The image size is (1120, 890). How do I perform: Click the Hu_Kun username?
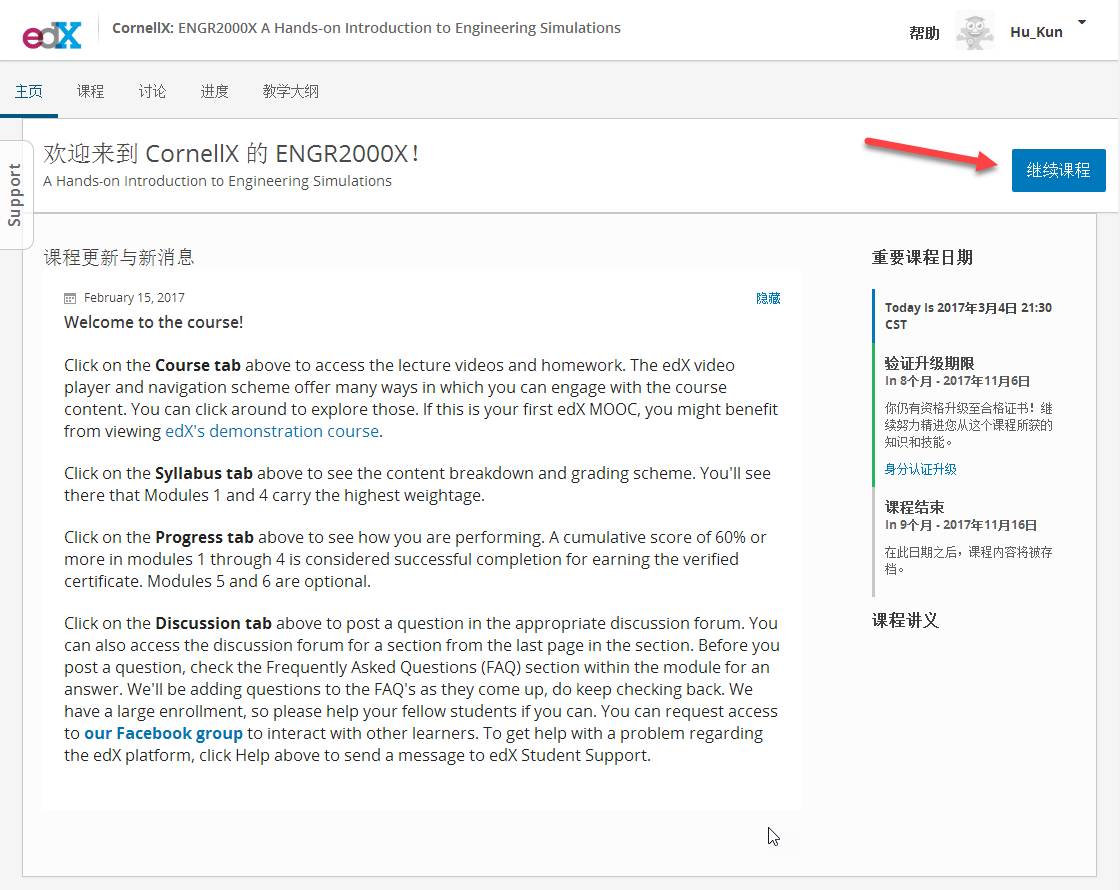tap(1036, 32)
